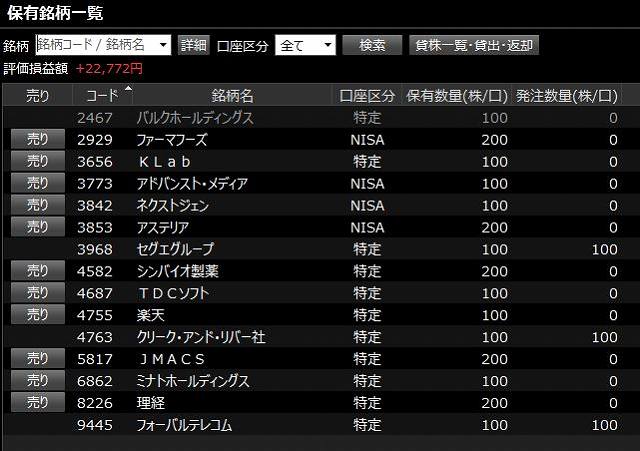Sort by the コード column header

(103, 96)
